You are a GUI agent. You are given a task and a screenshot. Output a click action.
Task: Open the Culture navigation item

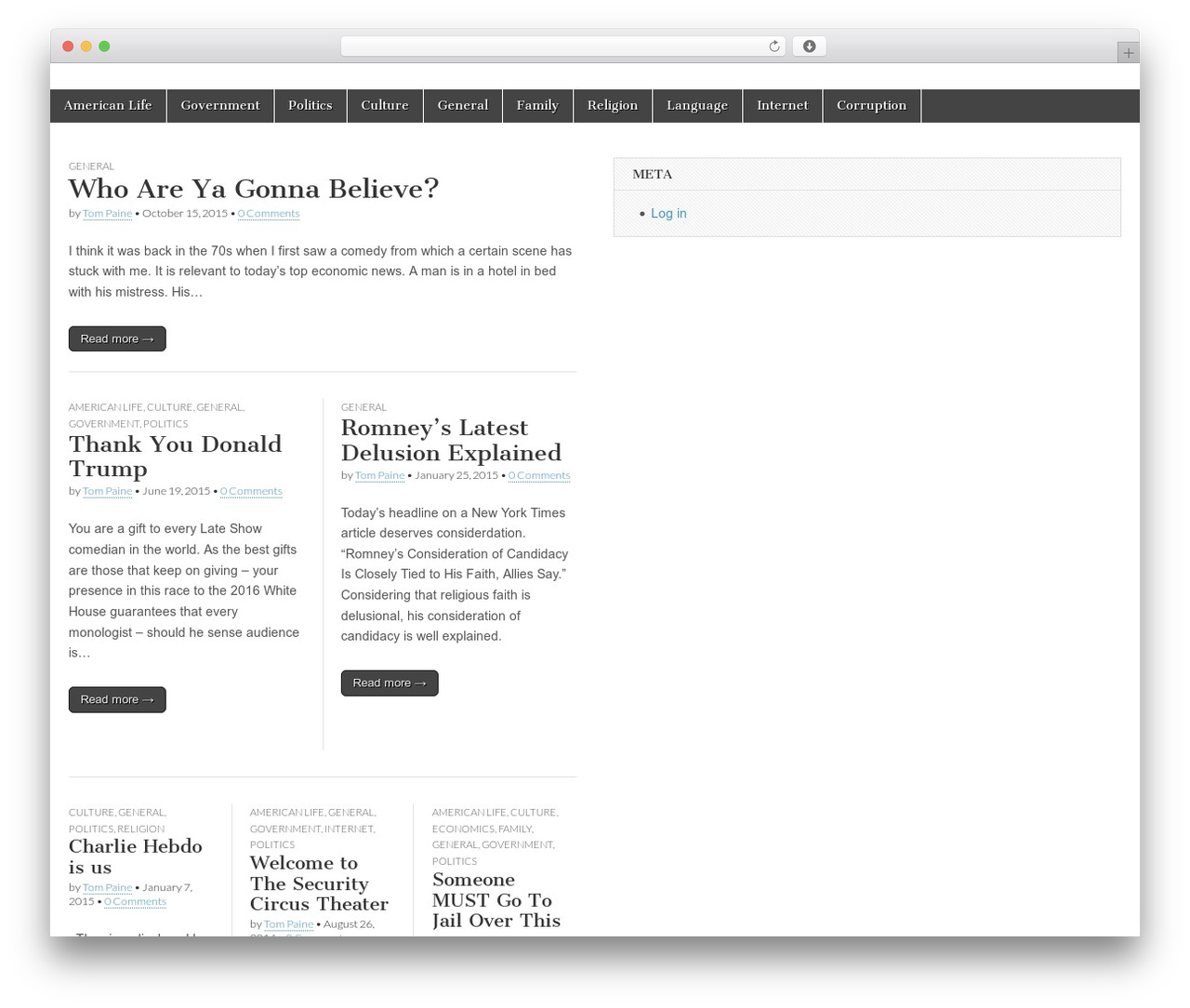point(385,105)
